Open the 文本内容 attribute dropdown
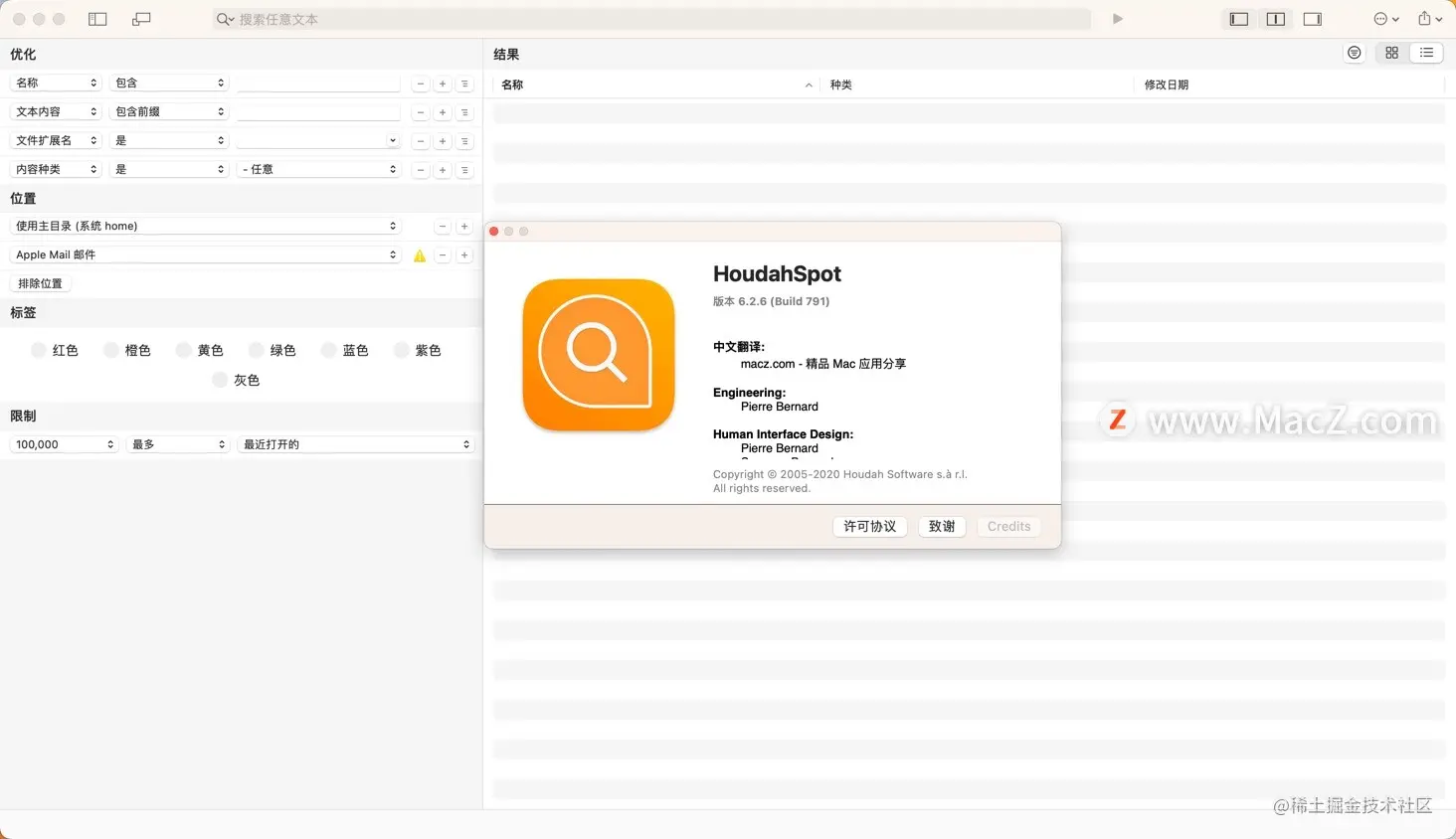This screenshot has height=839, width=1456. [56, 111]
